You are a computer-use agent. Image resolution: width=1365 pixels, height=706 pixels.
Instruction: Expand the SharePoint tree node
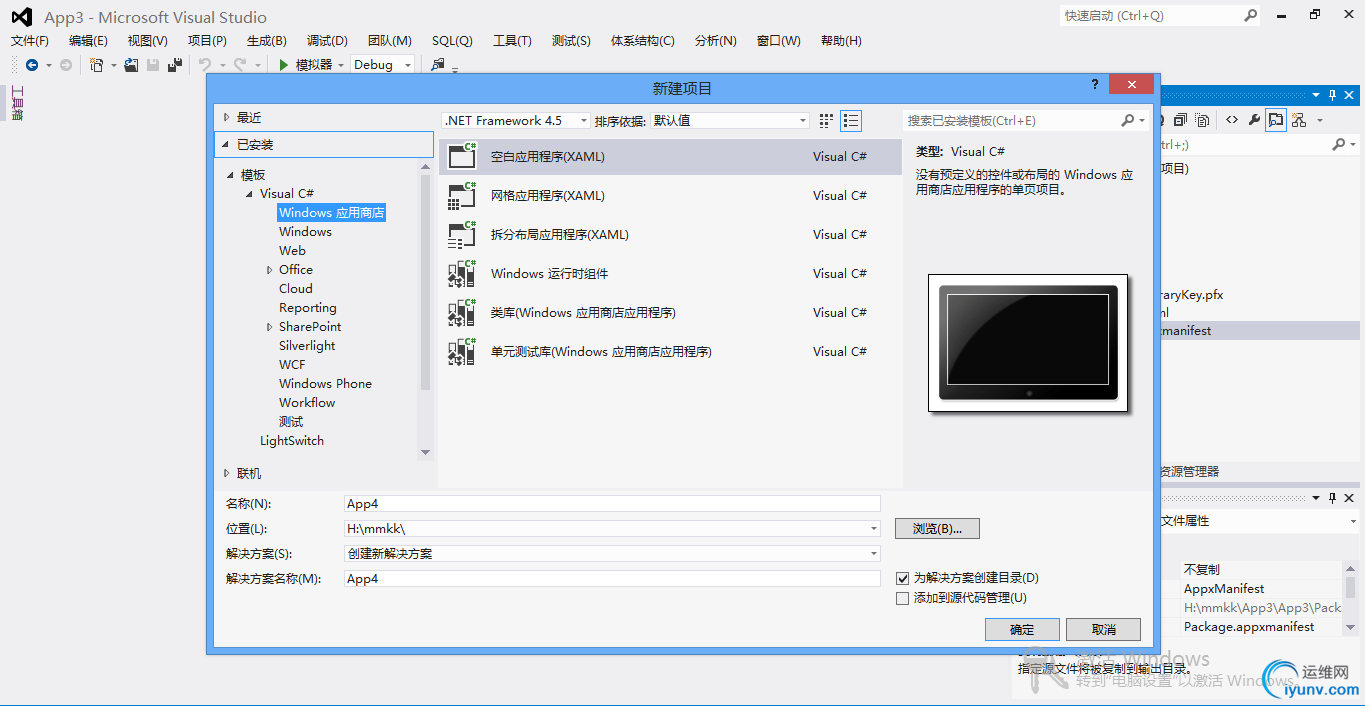[270, 327]
